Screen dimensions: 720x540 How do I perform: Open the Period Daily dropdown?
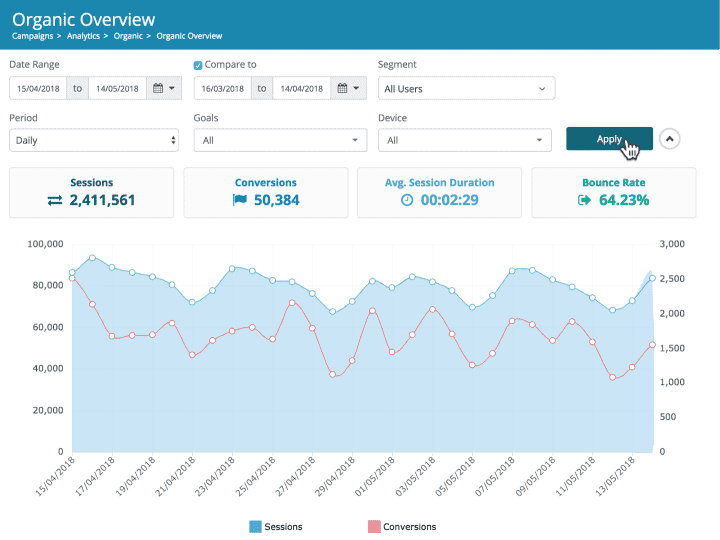(x=94, y=141)
